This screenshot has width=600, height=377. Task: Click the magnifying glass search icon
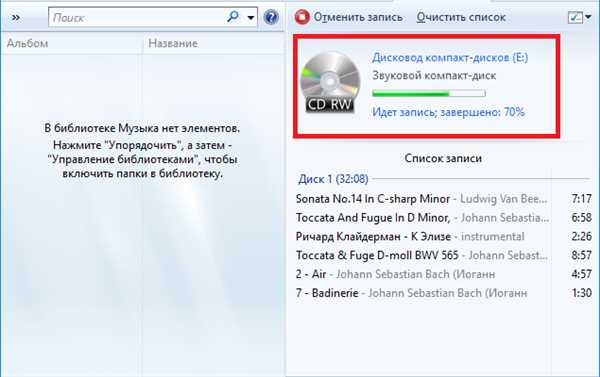[233, 17]
